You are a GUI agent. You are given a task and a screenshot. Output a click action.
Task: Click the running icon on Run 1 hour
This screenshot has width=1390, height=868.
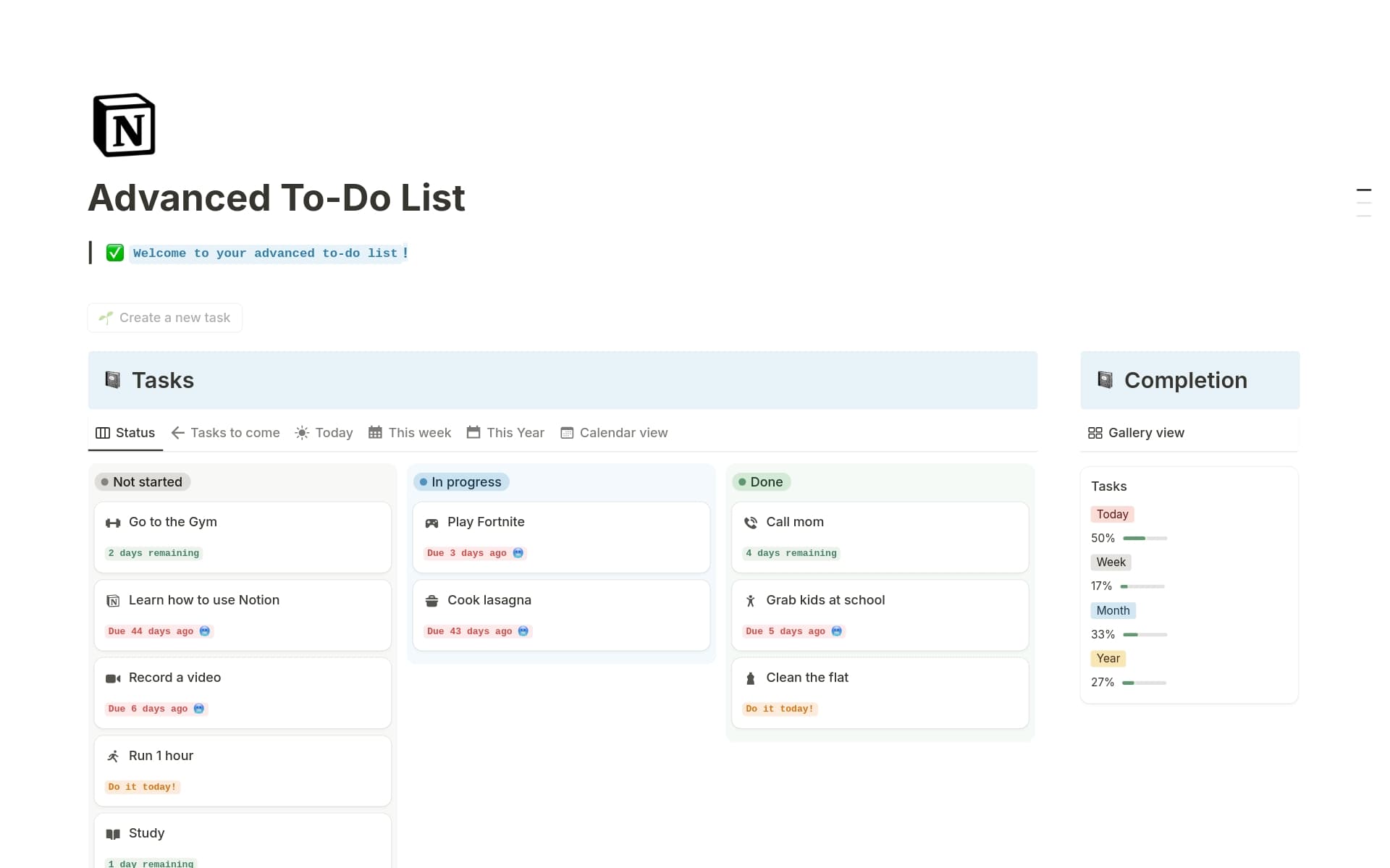click(x=113, y=756)
